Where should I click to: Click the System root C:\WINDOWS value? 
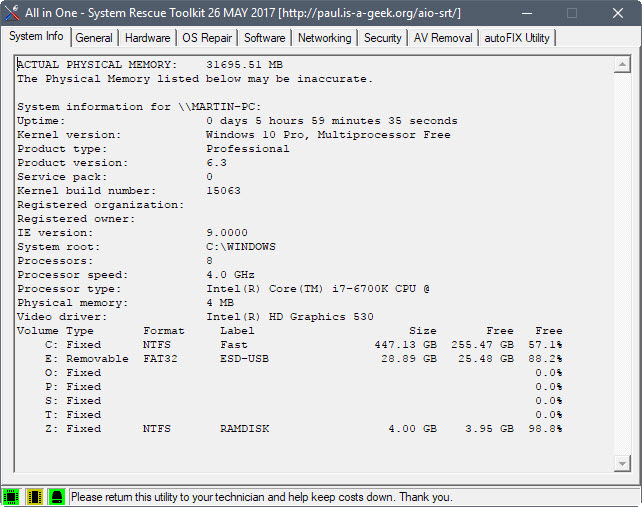(241, 247)
